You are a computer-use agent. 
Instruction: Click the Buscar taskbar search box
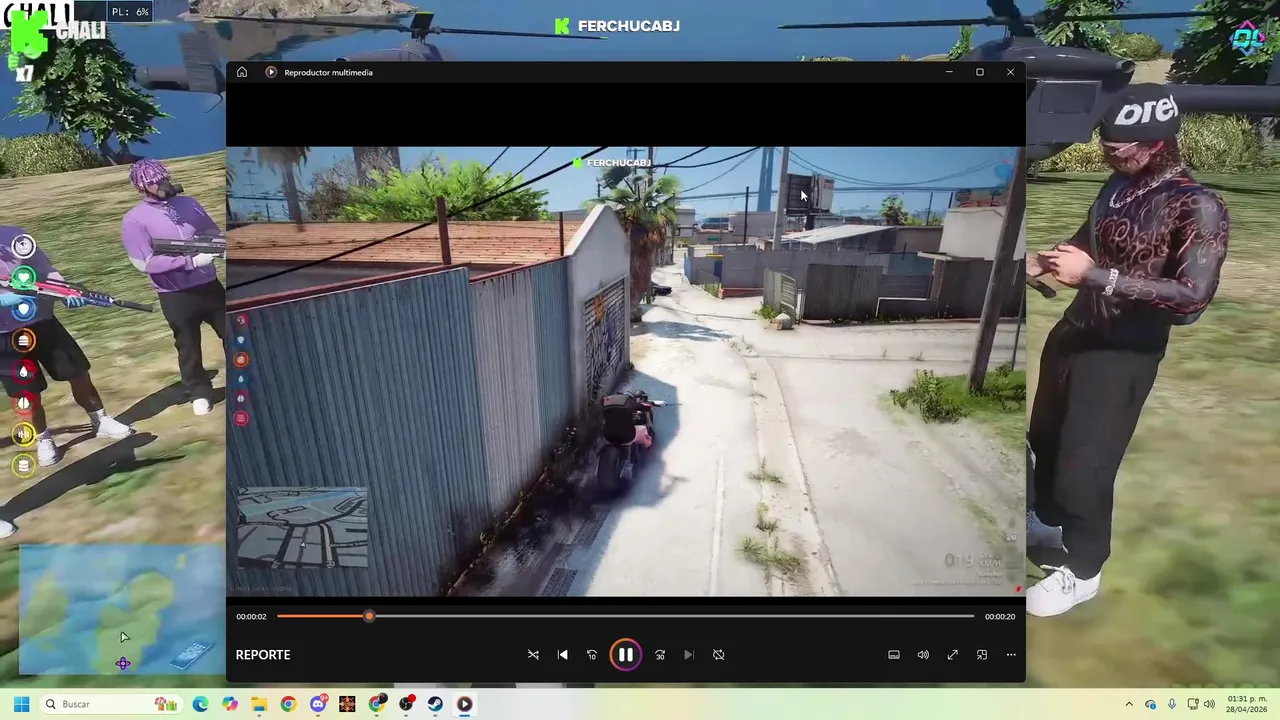click(111, 704)
